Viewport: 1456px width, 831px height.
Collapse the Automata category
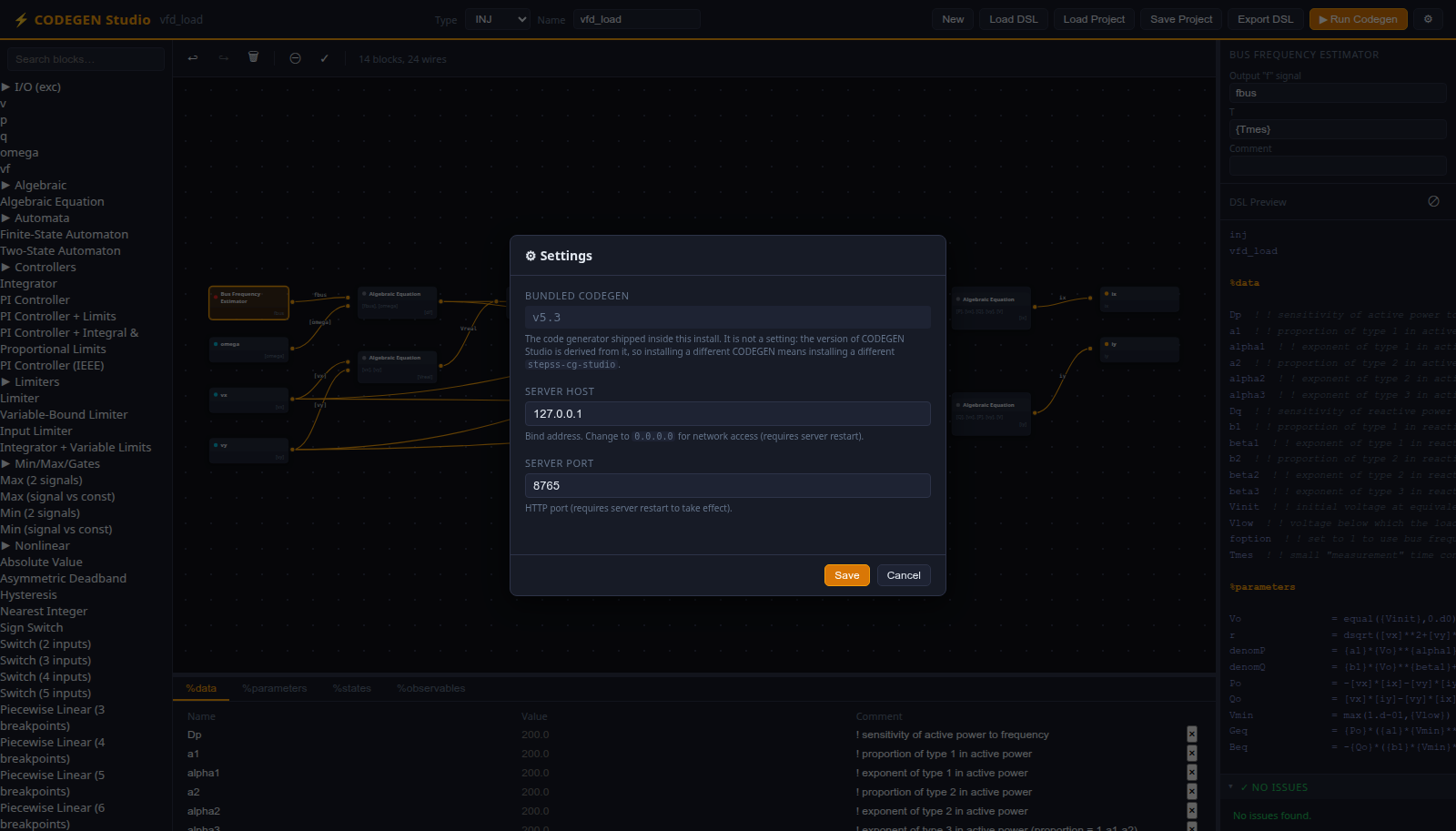(35, 218)
